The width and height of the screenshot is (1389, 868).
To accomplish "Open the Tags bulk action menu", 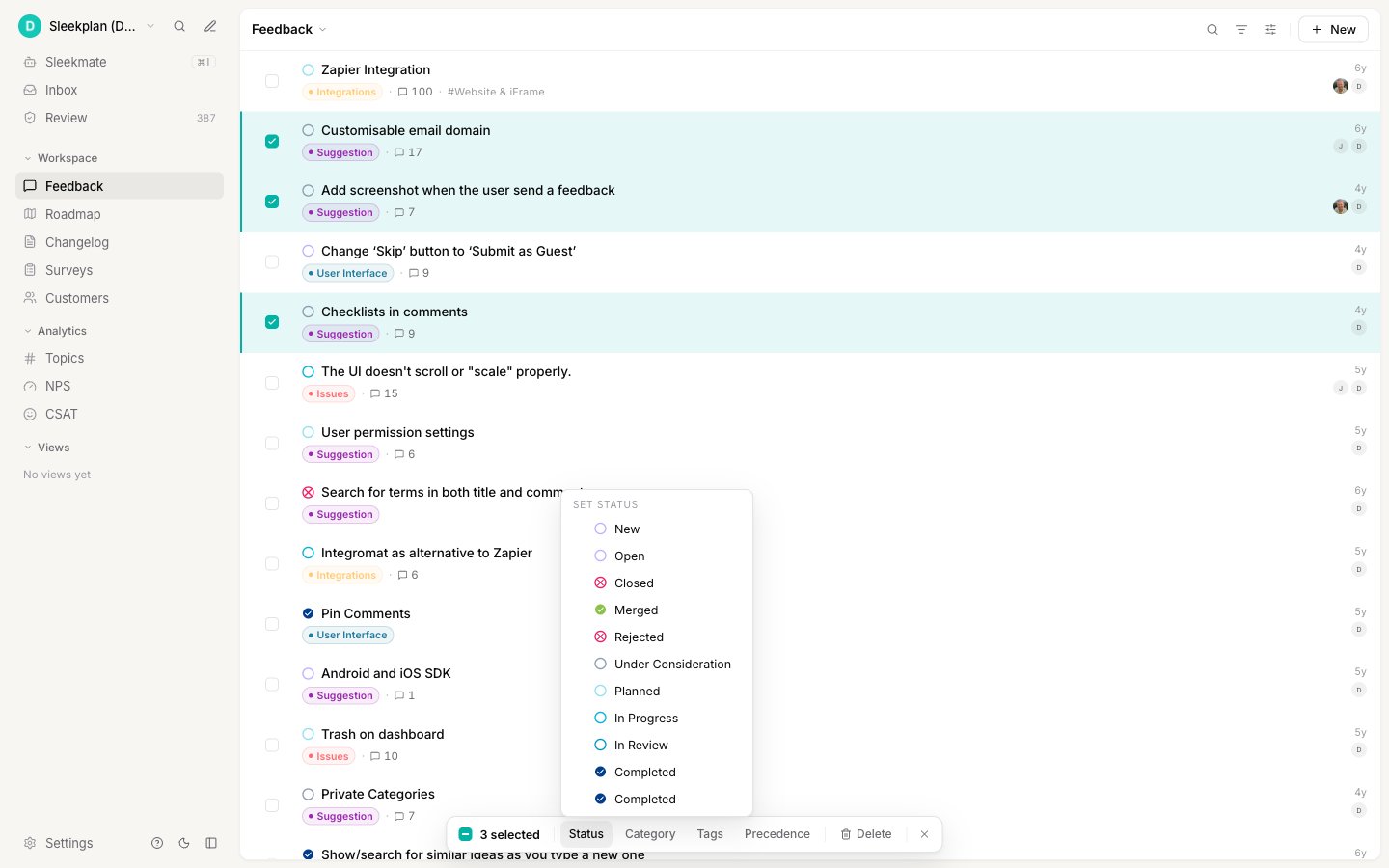I will click(x=710, y=834).
